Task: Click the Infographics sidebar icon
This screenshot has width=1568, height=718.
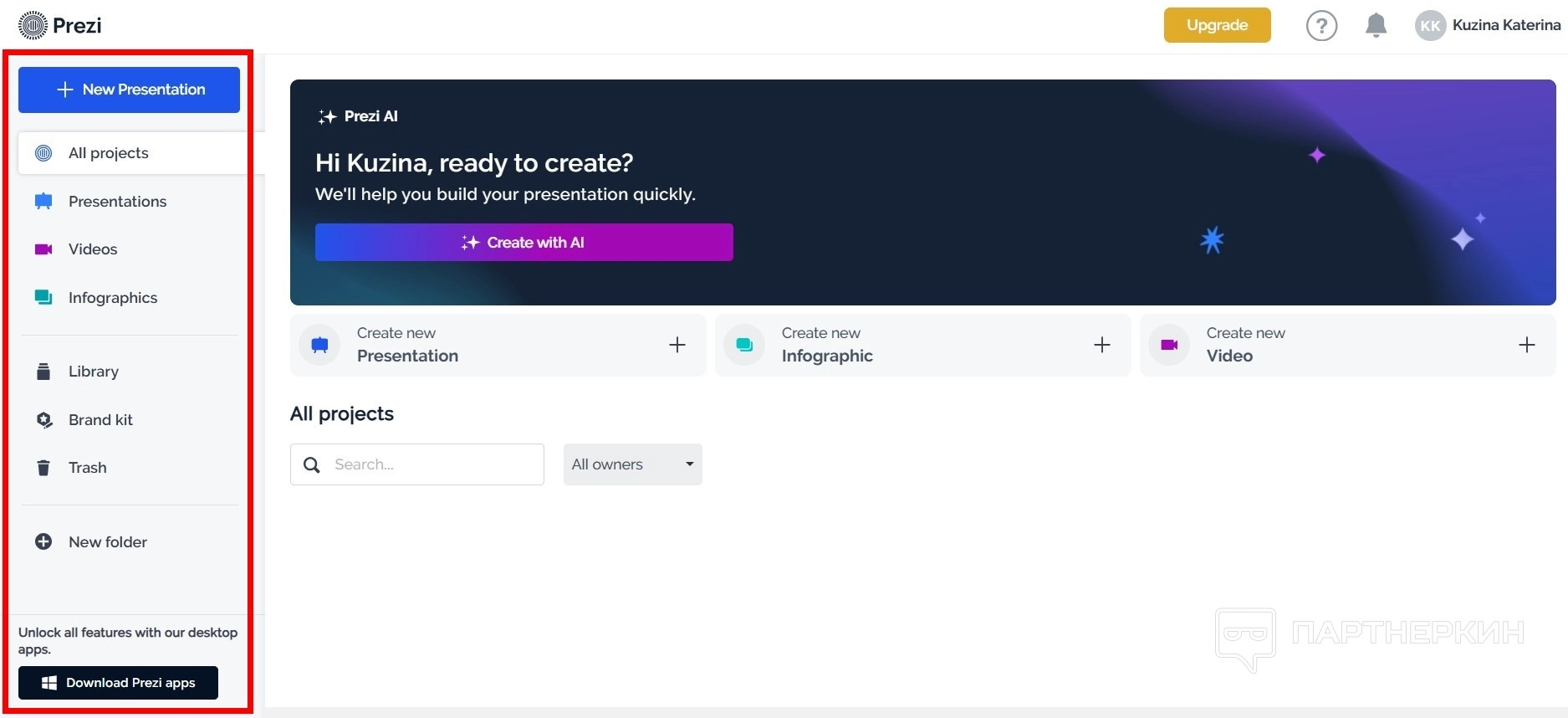Action: [x=43, y=297]
